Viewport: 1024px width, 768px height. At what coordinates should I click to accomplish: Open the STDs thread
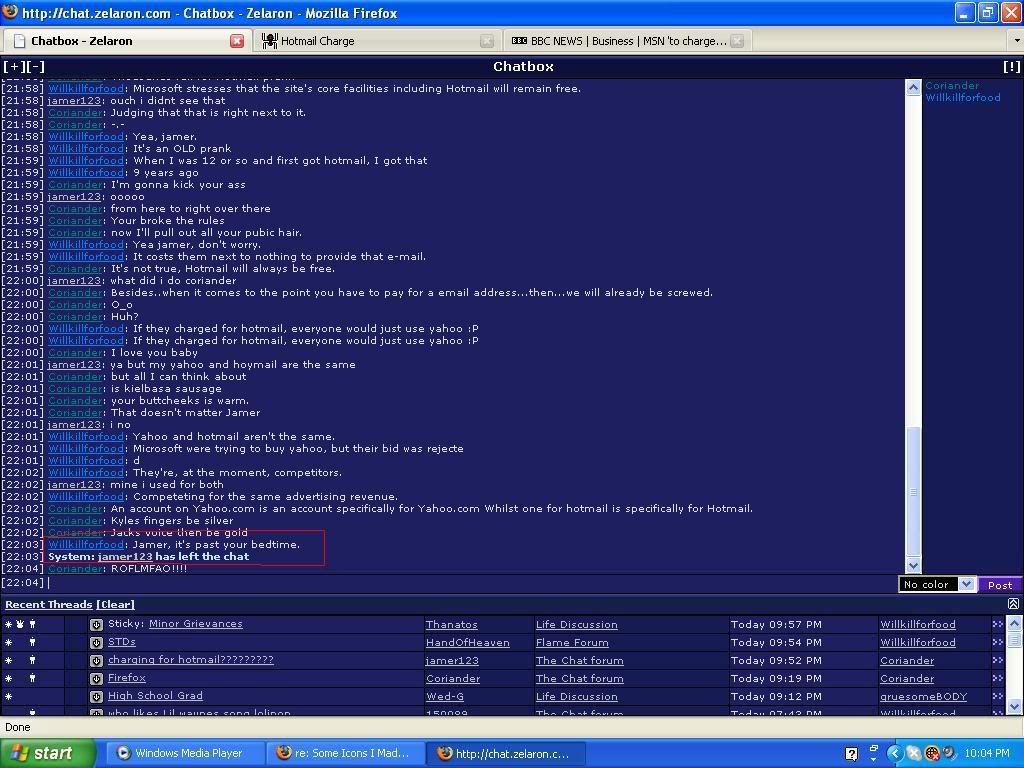(121, 642)
